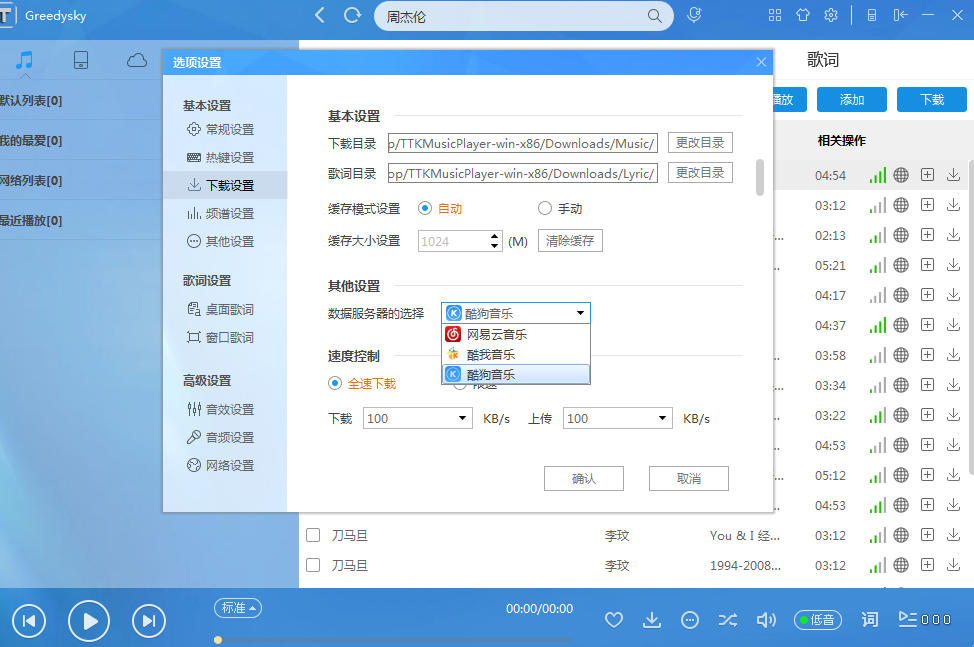This screenshot has height=647, width=974.
Task: Open more options ellipsis in bottom bar
Action: point(690,620)
